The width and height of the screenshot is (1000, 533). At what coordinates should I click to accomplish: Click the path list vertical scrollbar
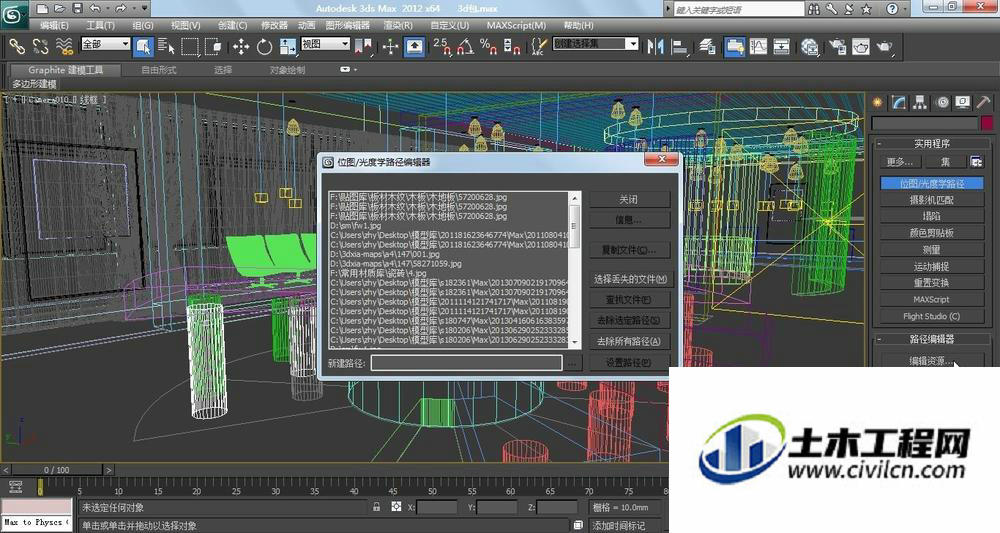pyautogui.click(x=575, y=270)
